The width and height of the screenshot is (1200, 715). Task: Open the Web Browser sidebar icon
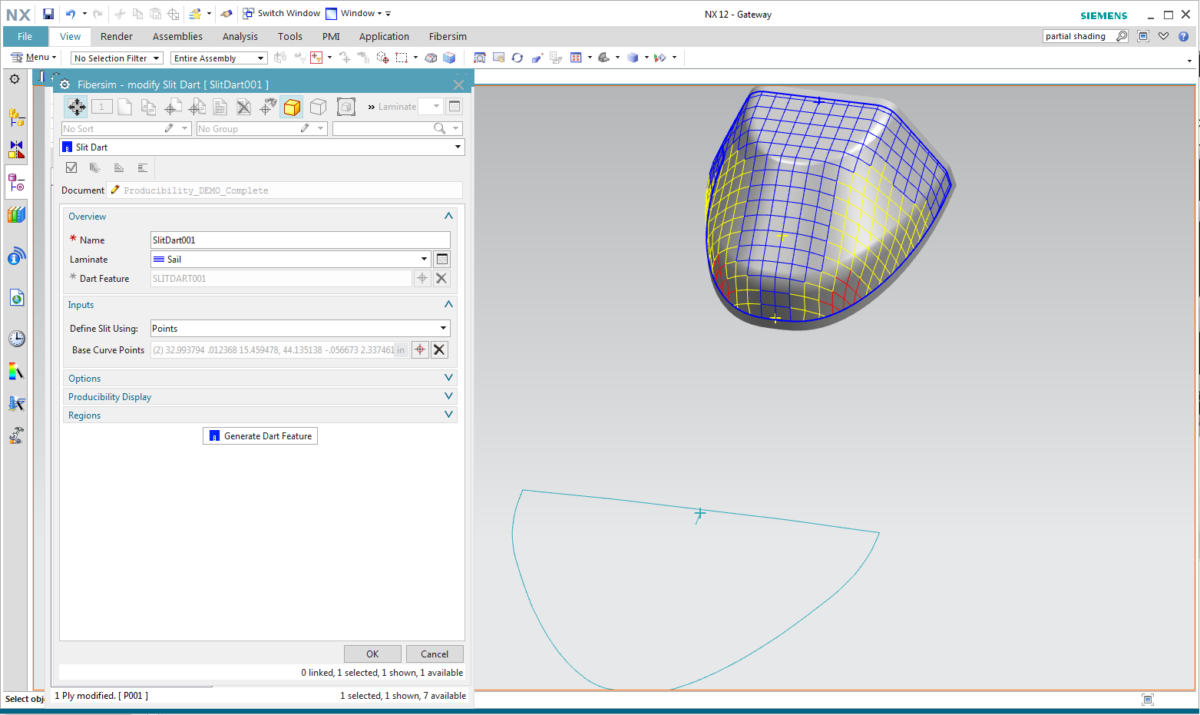tap(16, 297)
